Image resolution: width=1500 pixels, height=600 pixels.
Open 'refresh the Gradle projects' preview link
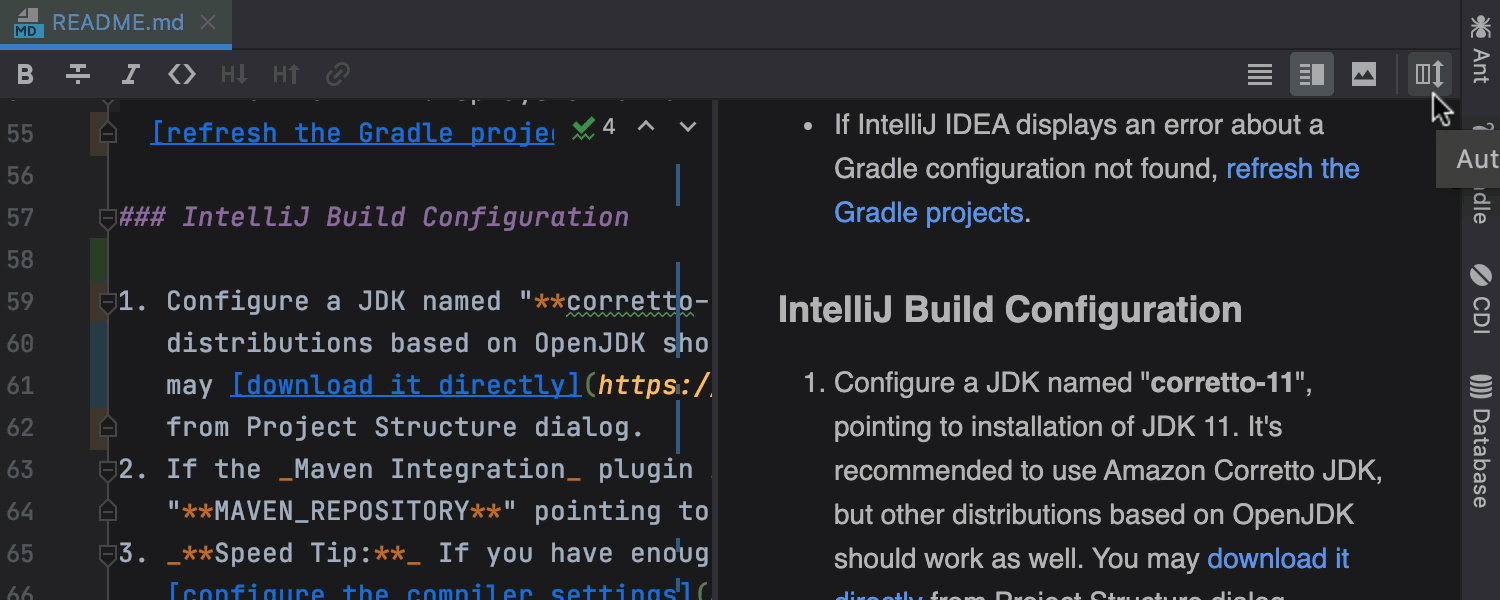tap(1097, 190)
